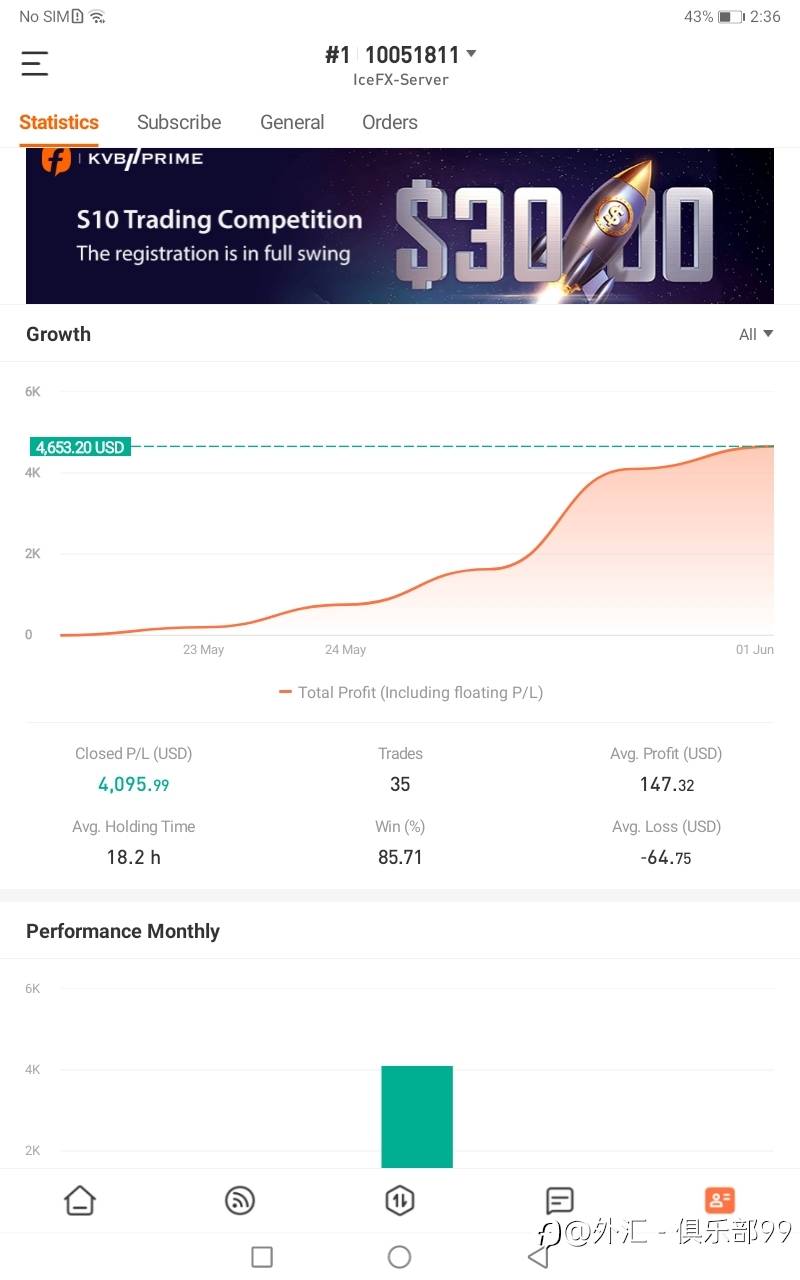Open the account profile icon

click(719, 1200)
